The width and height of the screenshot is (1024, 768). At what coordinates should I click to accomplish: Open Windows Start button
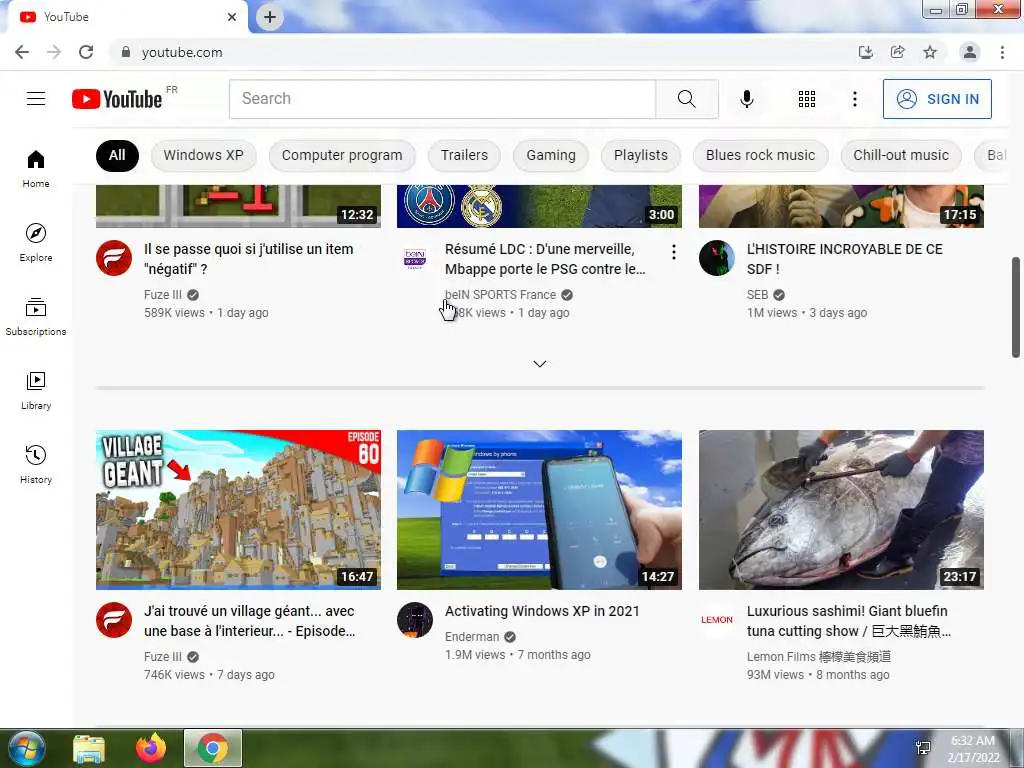coord(26,748)
